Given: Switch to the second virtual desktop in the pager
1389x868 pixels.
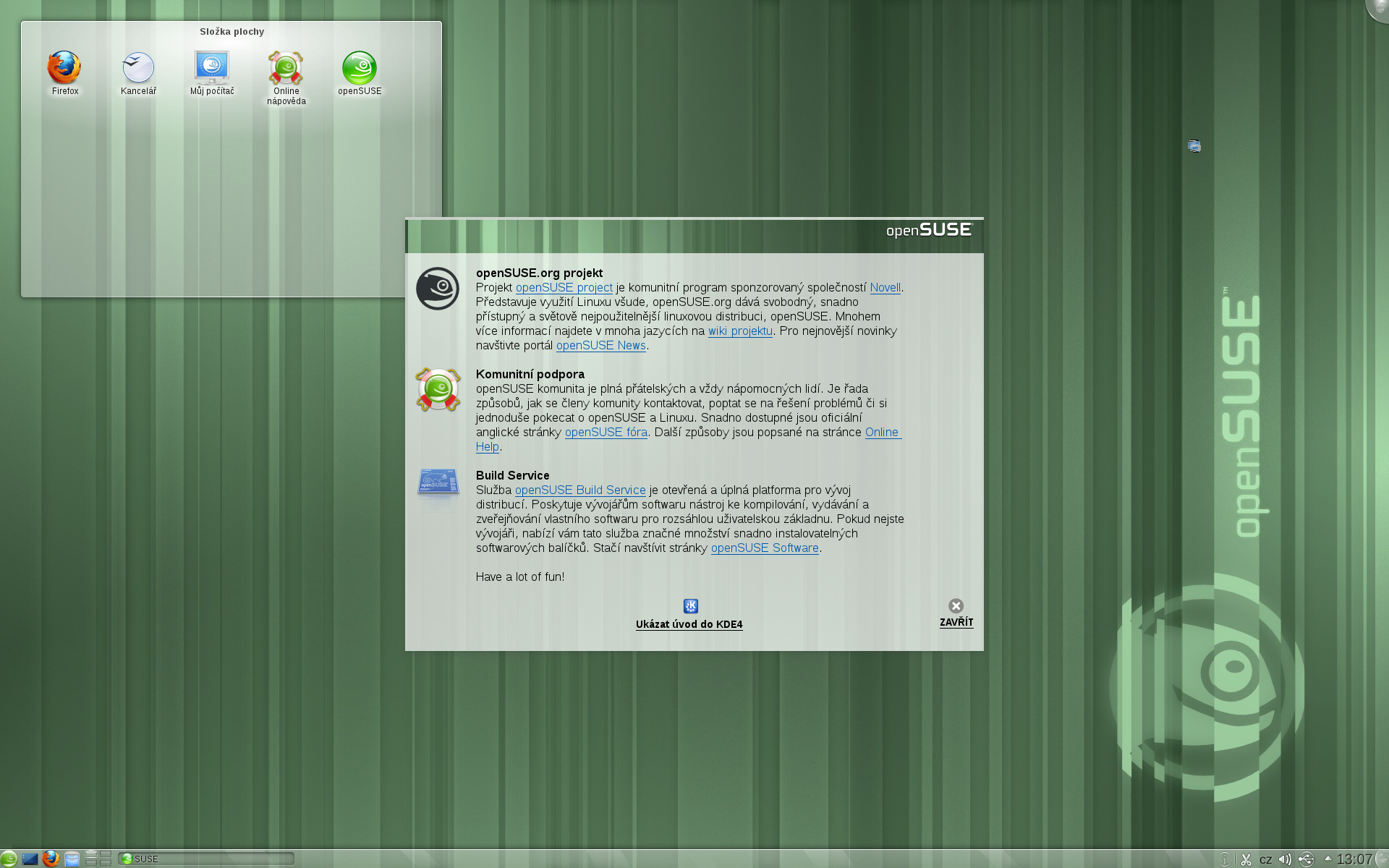Looking at the screenshot, I should (106, 855).
